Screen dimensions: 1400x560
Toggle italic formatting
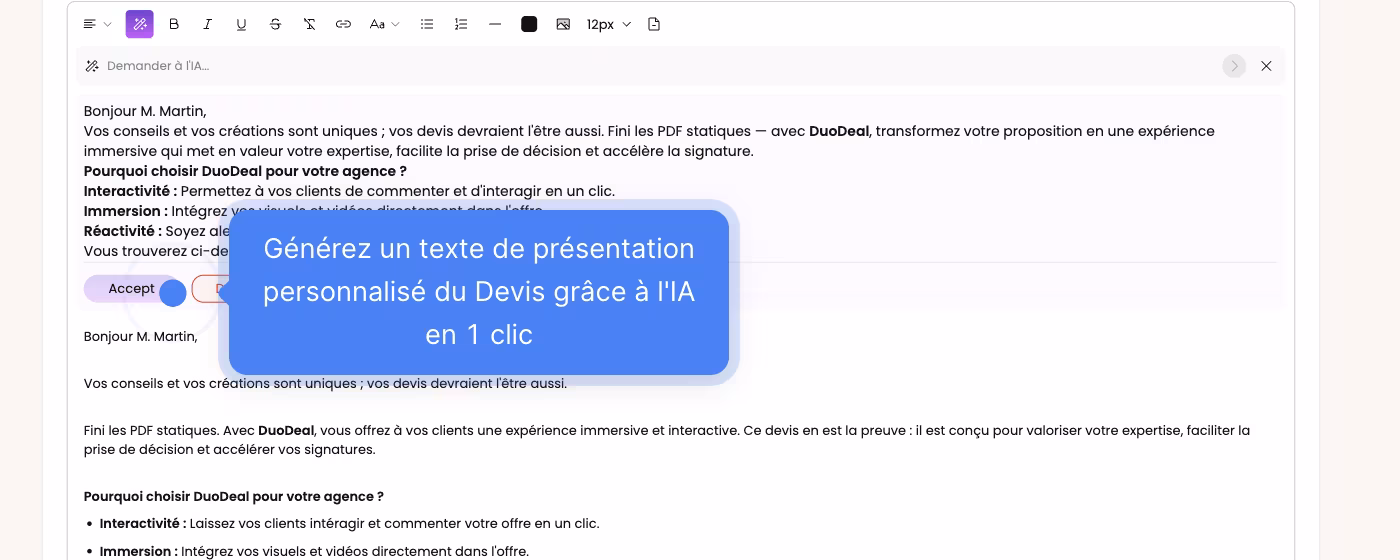point(208,24)
